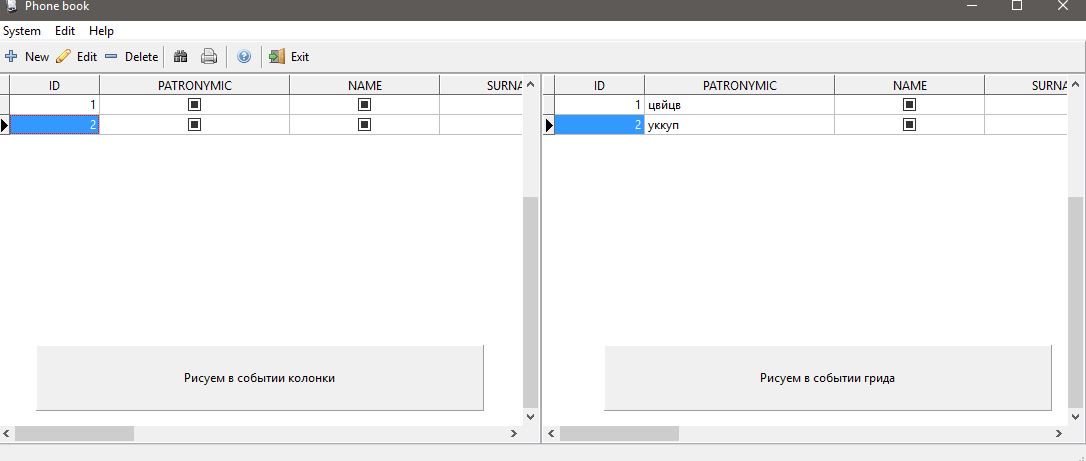Click the New record toolbar button
Image resolution: width=1086 pixels, height=461 pixels.
(27, 57)
